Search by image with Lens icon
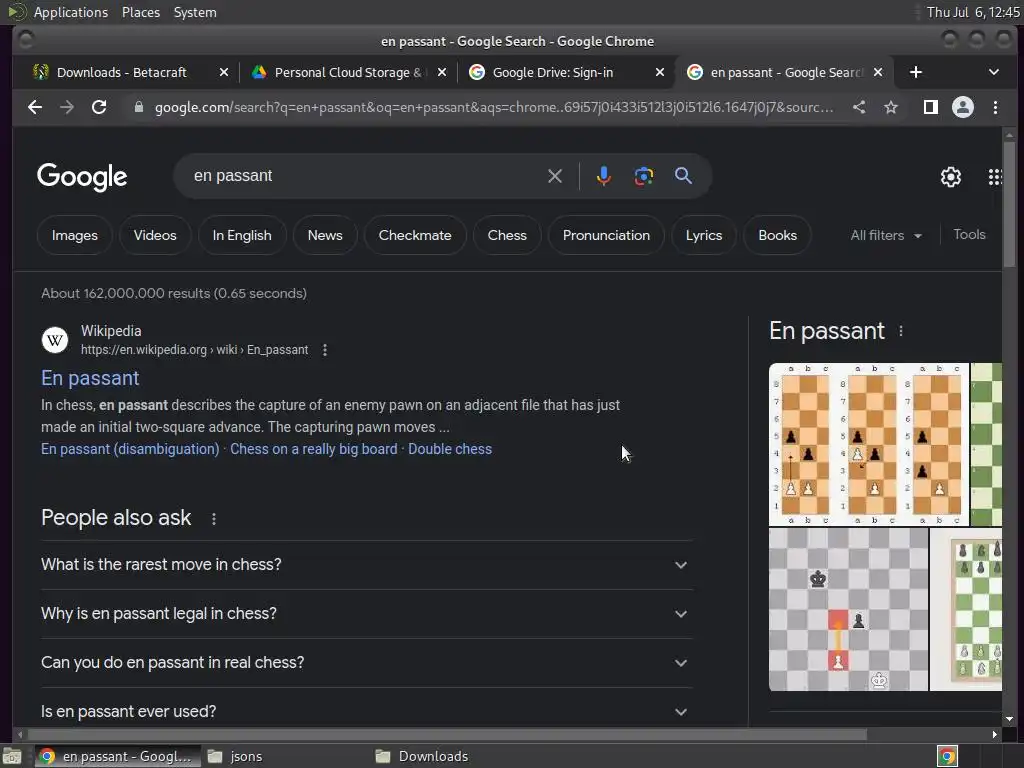Screen dimensions: 1024x768 [x=643, y=176]
